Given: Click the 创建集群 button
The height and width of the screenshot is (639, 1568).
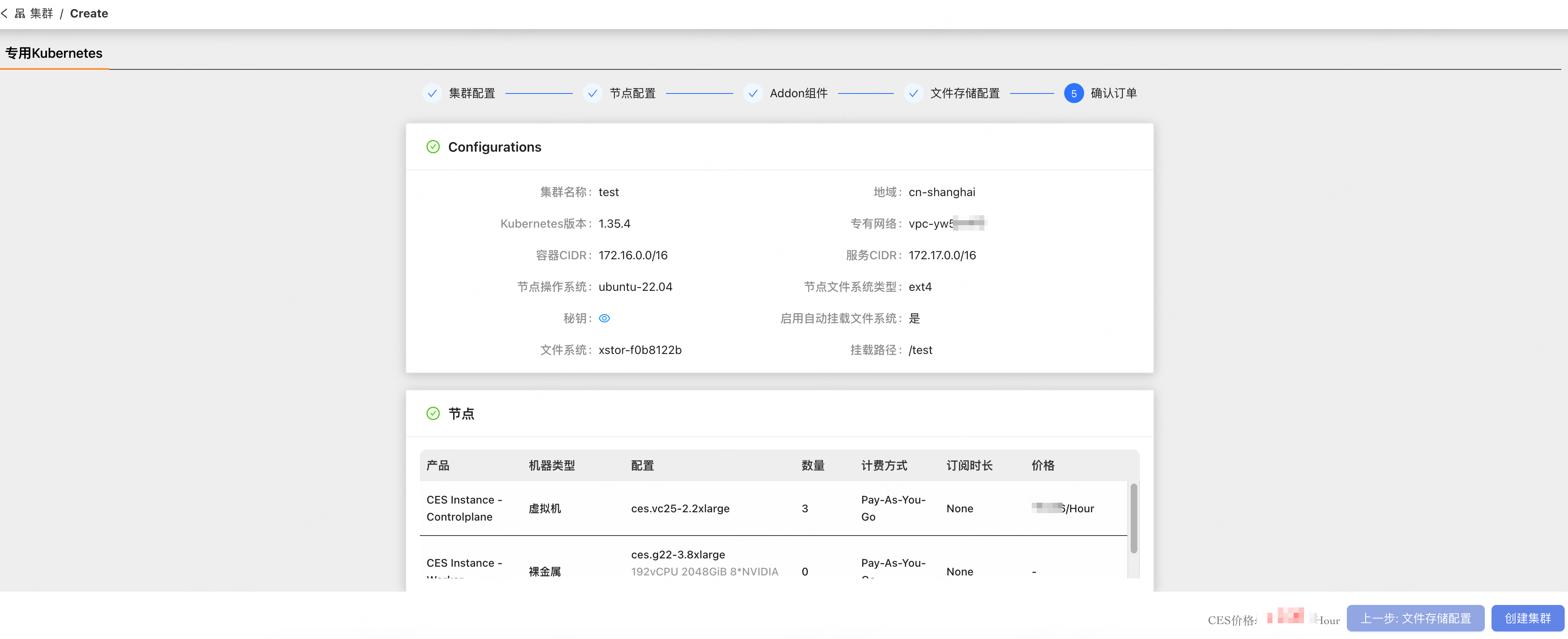Looking at the screenshot, I should pos(1527,618).
